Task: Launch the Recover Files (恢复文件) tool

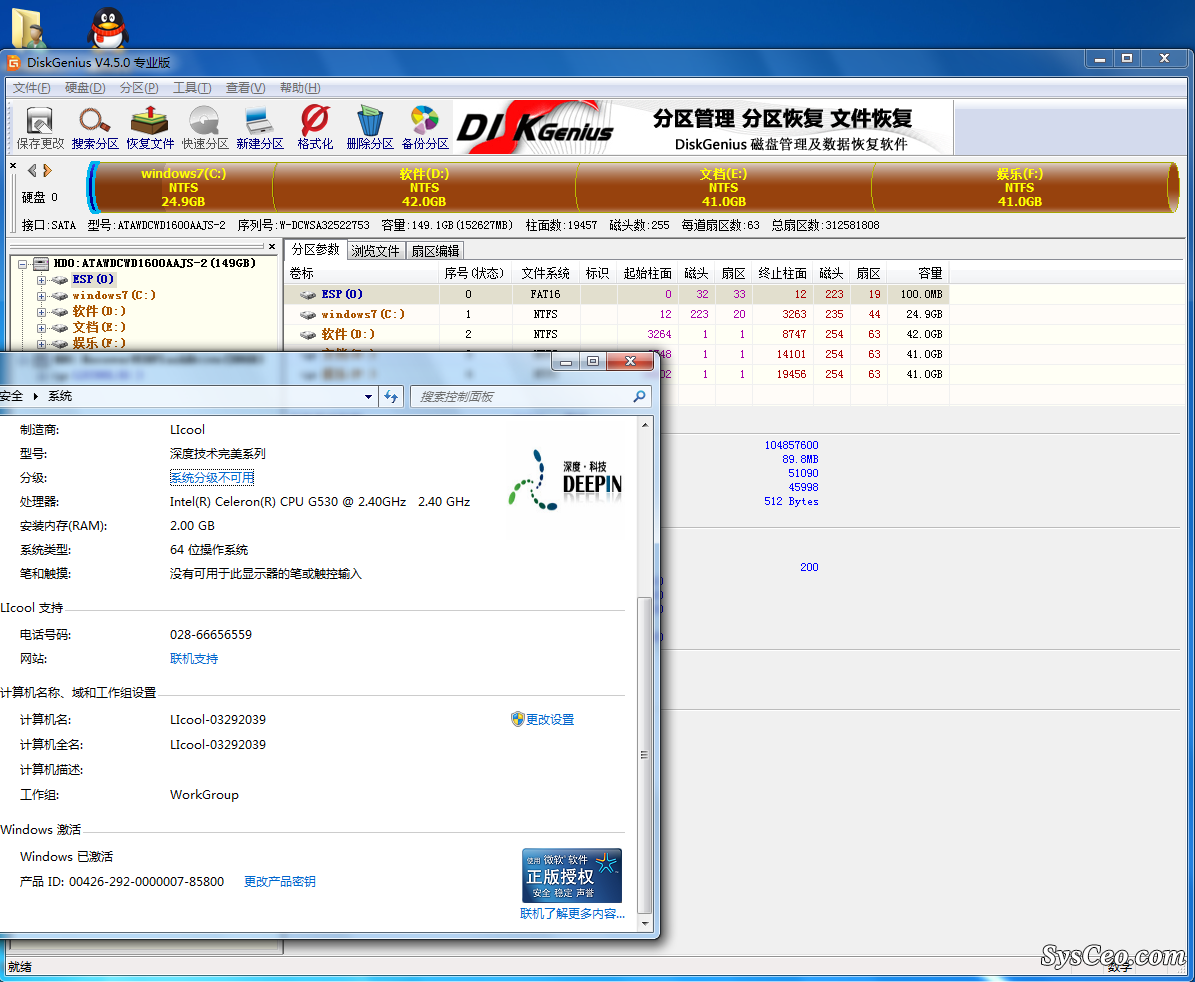Action: click(149, 127)
